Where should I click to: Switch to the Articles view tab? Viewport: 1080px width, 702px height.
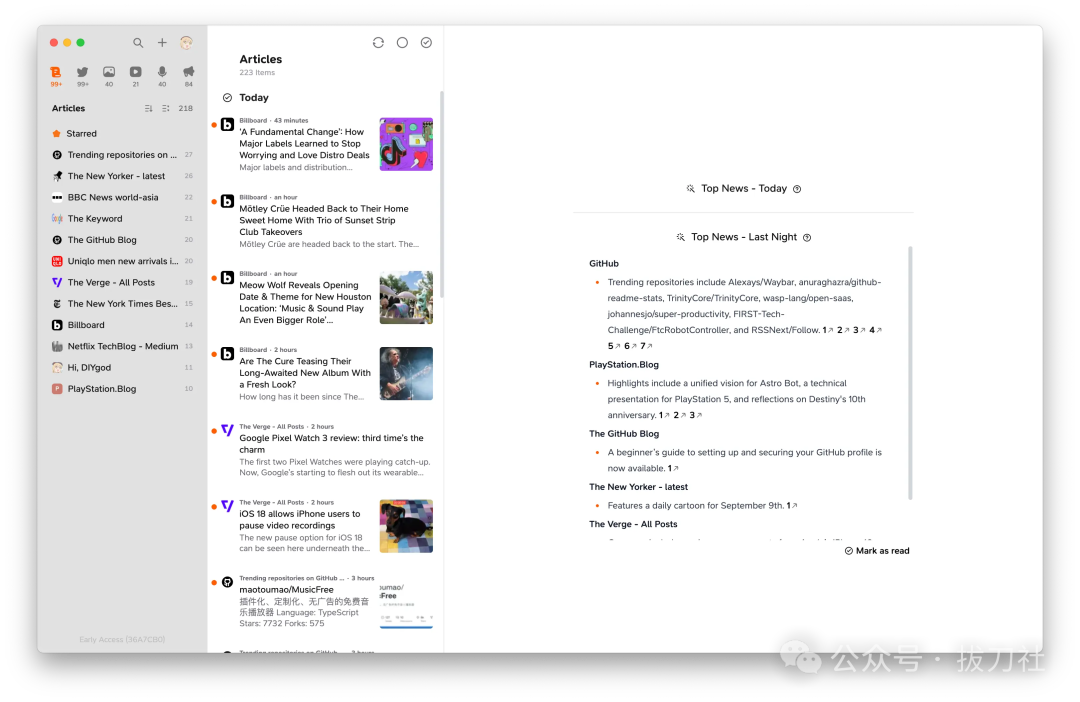click(56, 76)
